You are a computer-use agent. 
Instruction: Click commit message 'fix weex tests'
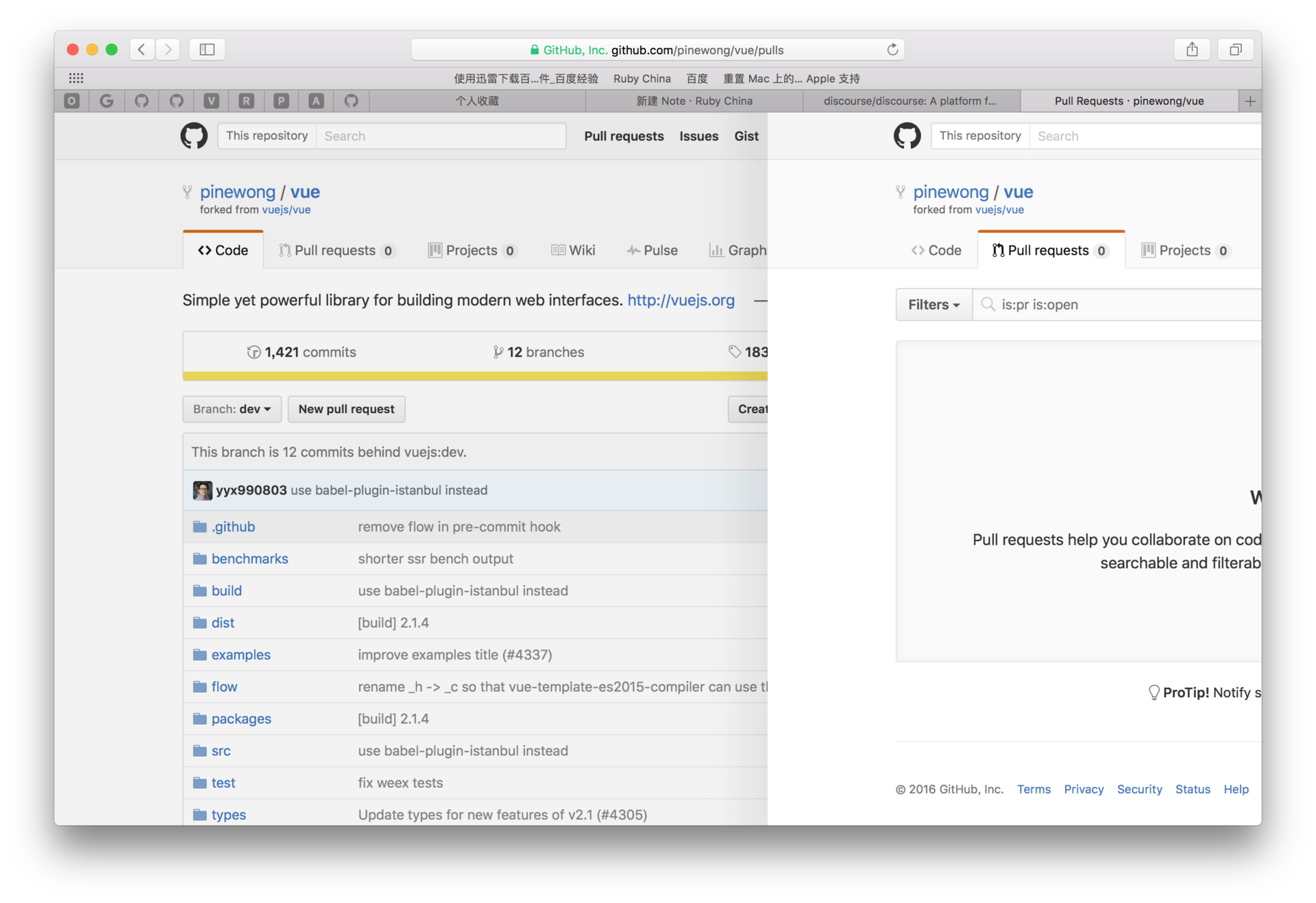[400, 782]
